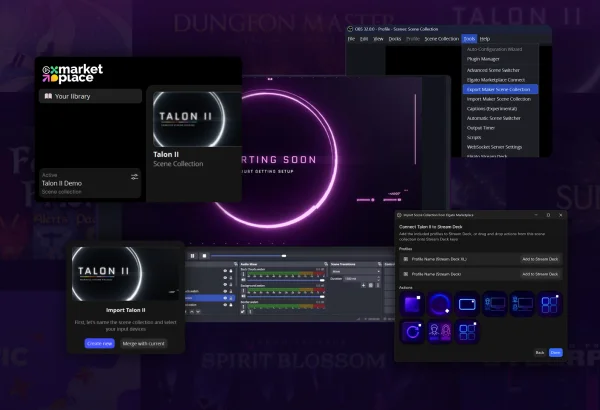
Task: Open the Tools menu in OBS
Action: [469, 39]
